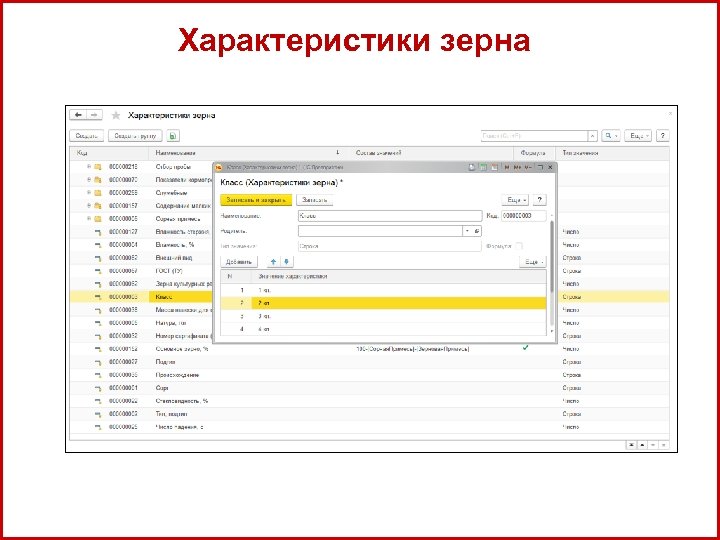This screenshot has width=720, height=540.
Task: Go to previous record with bottom-right up arrow
Action: coord(642,445)
